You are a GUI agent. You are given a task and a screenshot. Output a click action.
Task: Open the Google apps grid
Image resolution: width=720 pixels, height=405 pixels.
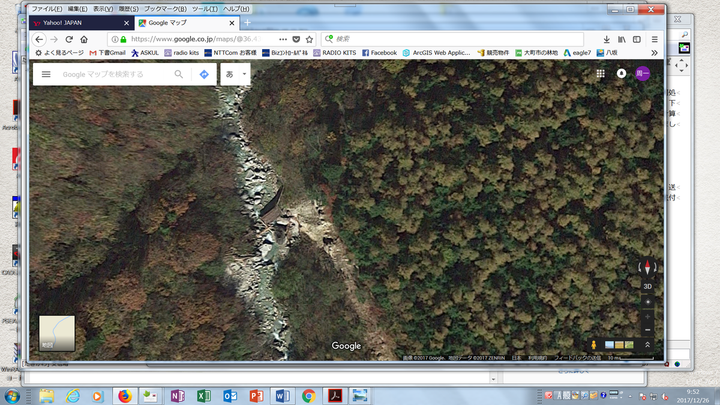click(600, 74)
